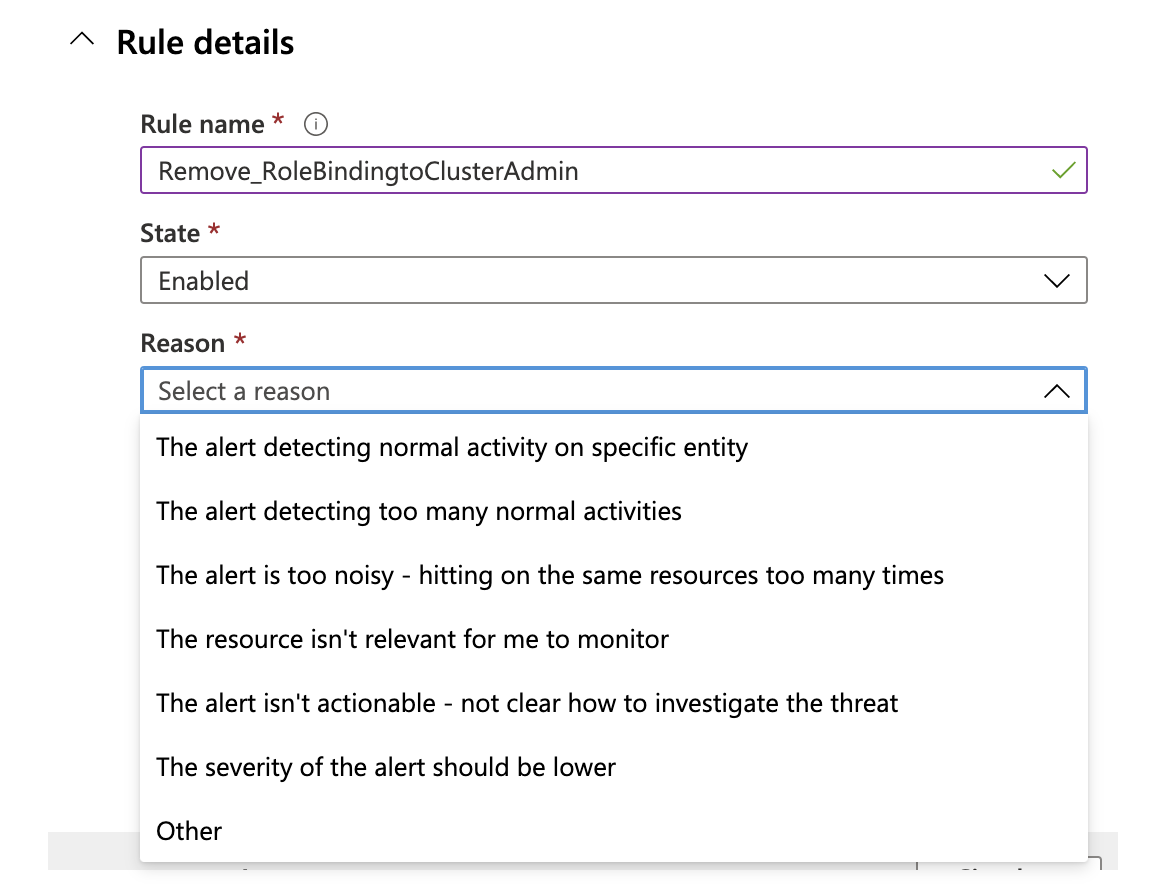This screenshot has width=1166, height=894.
Task: Select reason detecting normal activity on specific entity
Action: [x=451, y=448]
